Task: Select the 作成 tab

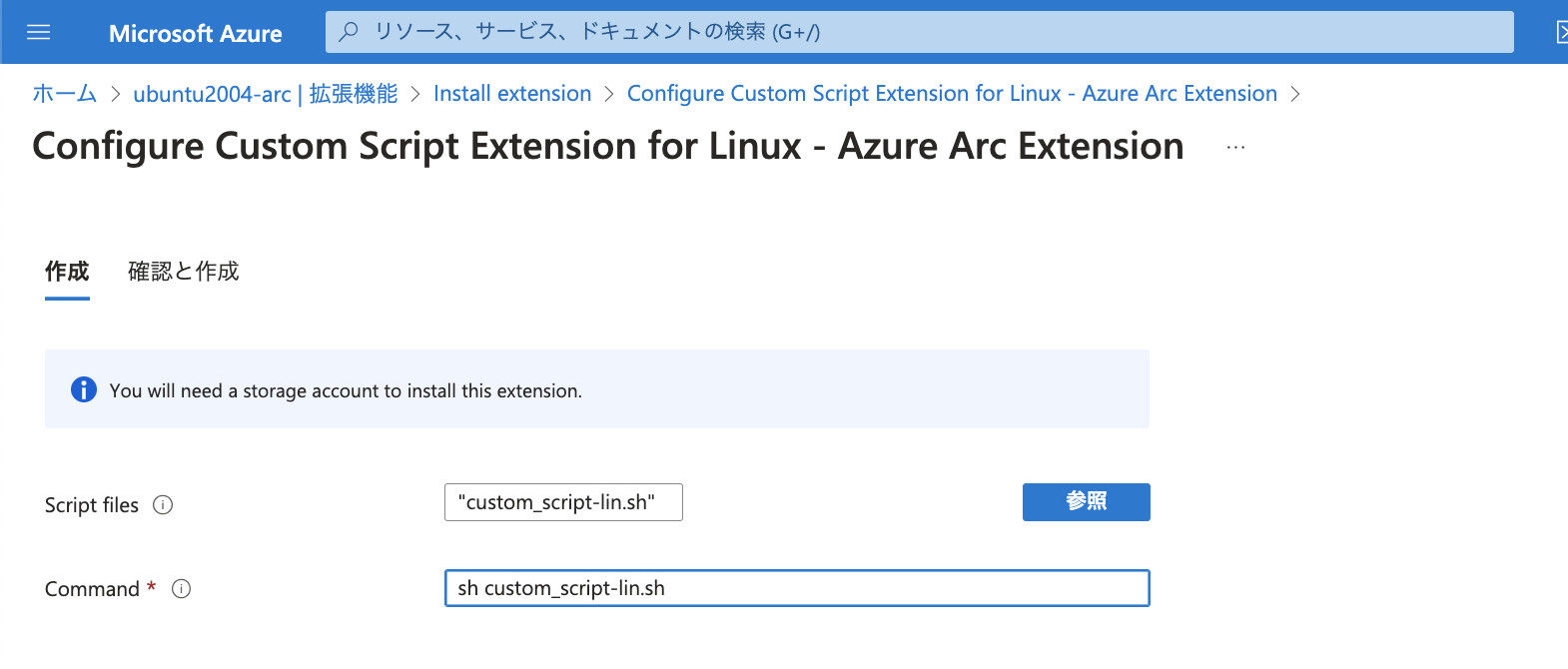Action: point(67,272)
